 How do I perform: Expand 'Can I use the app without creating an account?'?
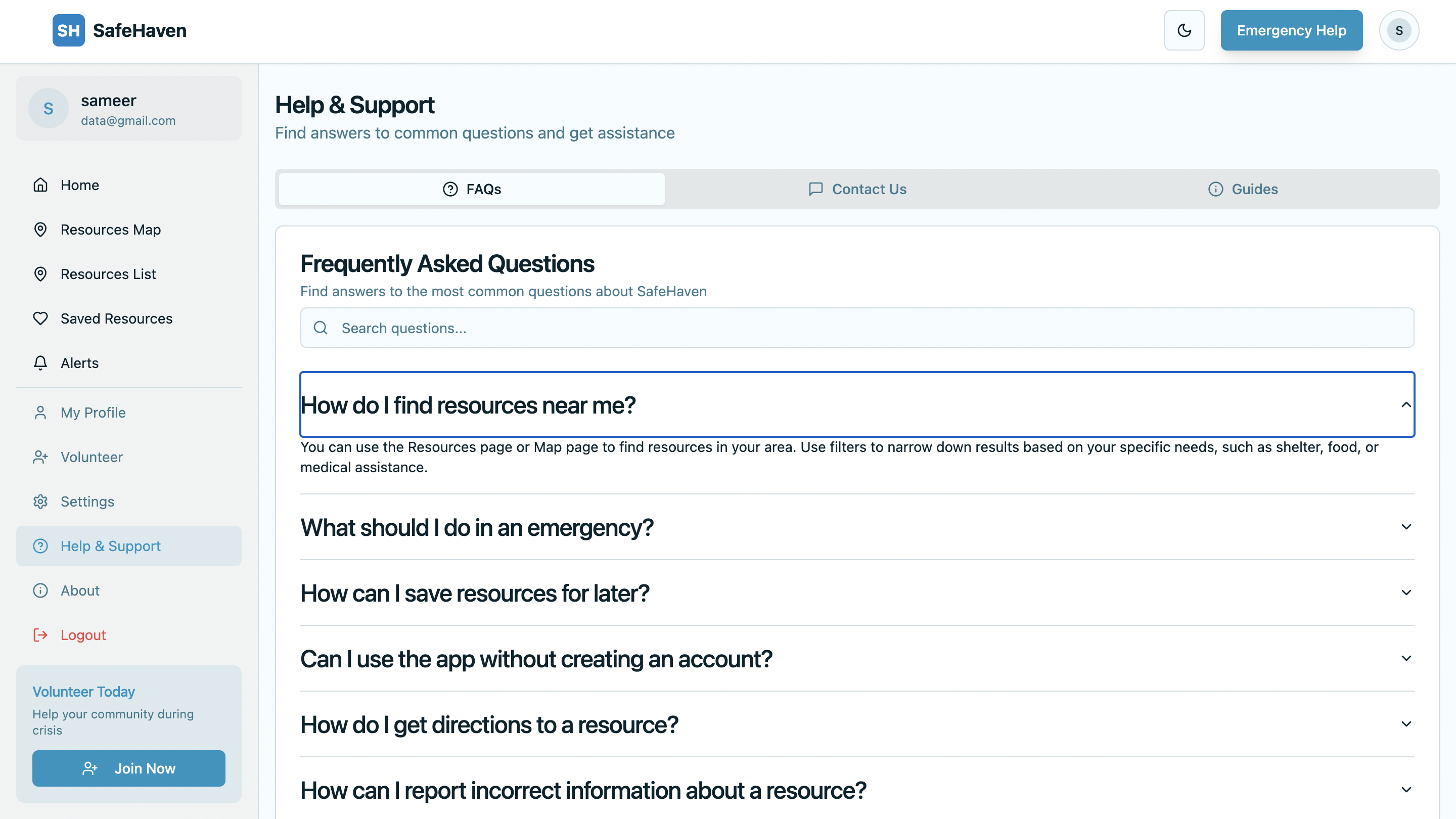[x=856, y=658]
